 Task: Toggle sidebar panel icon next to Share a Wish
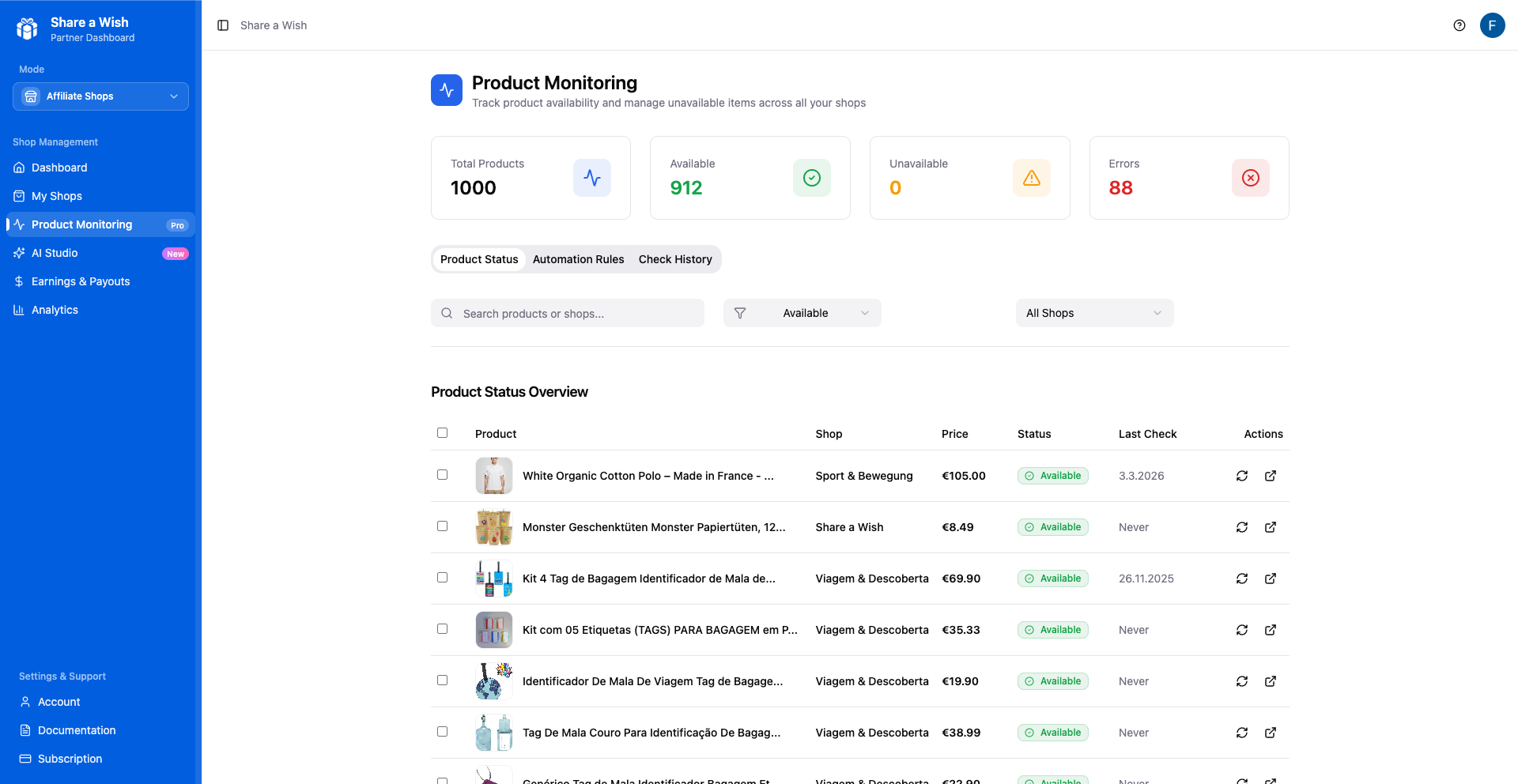click(223, 25)
